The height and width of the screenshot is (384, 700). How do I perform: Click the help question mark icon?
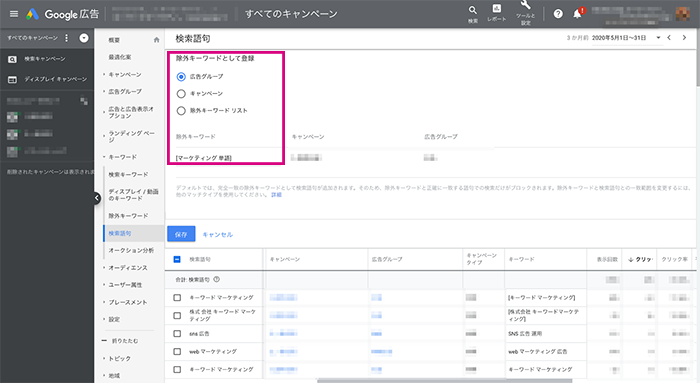(558, 14)
